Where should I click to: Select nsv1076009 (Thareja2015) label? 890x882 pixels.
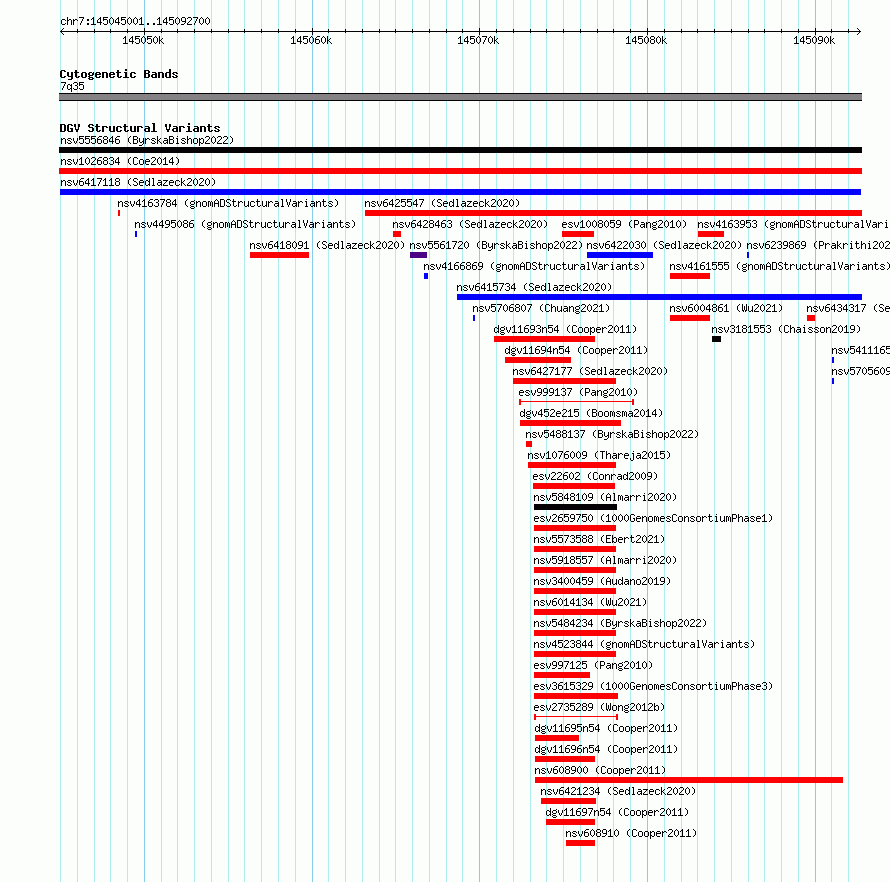pos(599,455)
